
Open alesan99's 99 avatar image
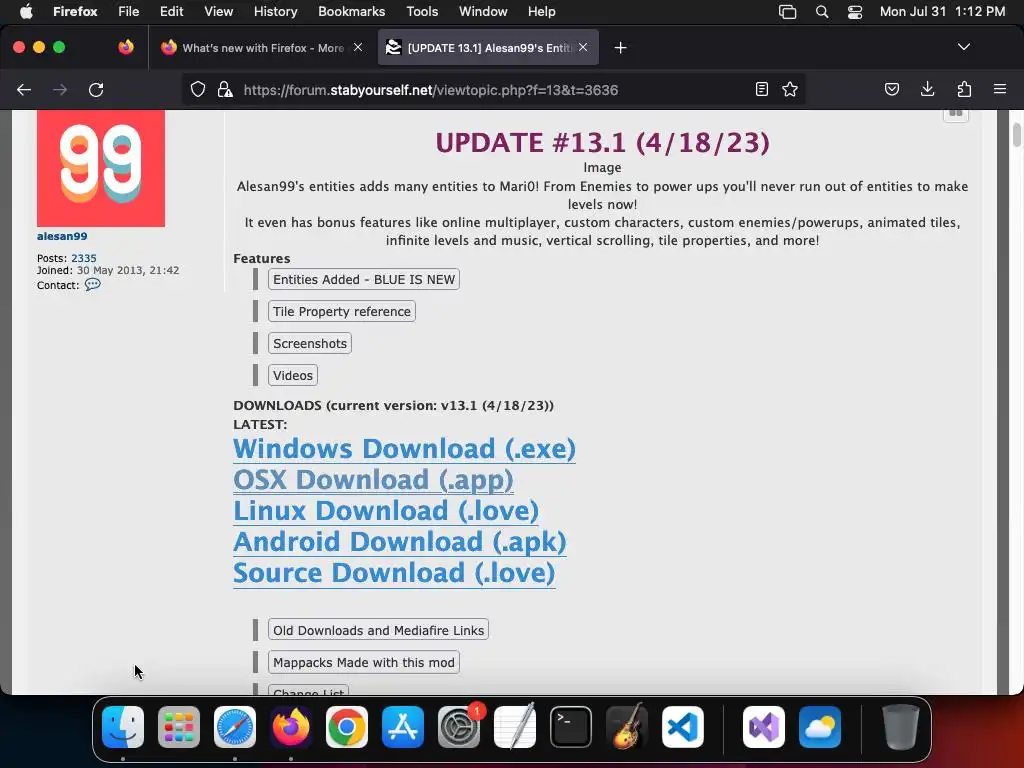point(101,168)
